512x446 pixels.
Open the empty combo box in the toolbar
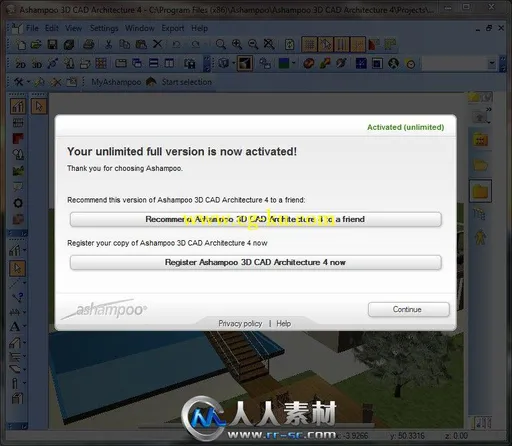tap(459, 63)
